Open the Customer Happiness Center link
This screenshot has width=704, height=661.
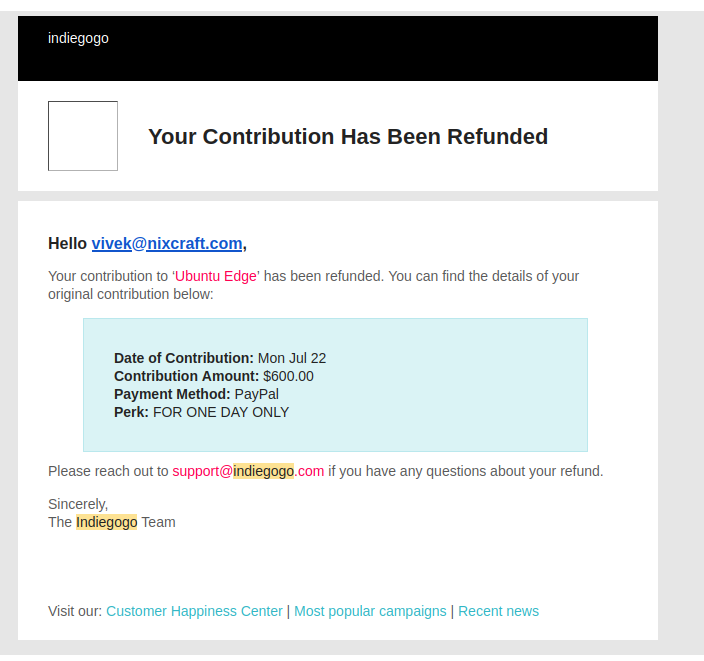coord(194,611)
